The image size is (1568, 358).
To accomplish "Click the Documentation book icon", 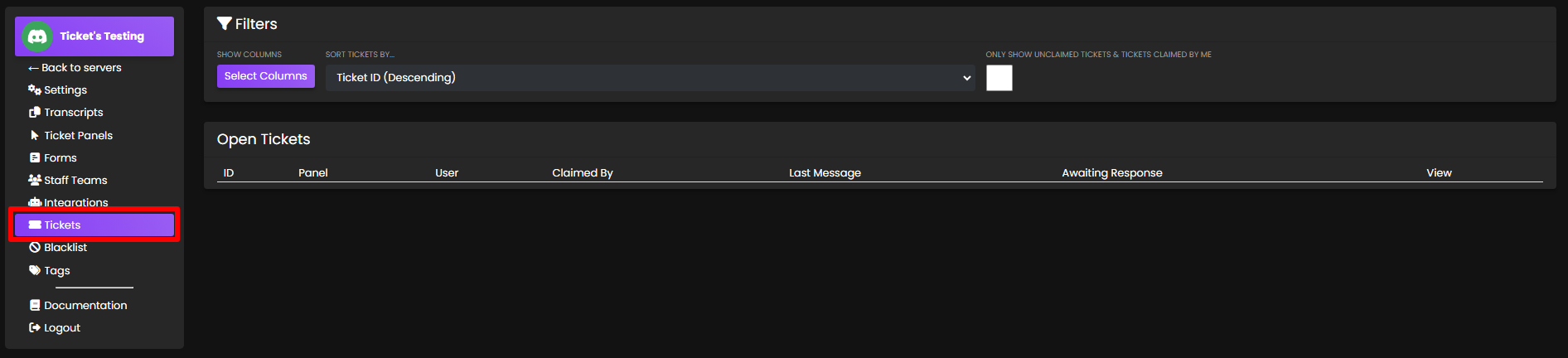I will pos(35,305).
